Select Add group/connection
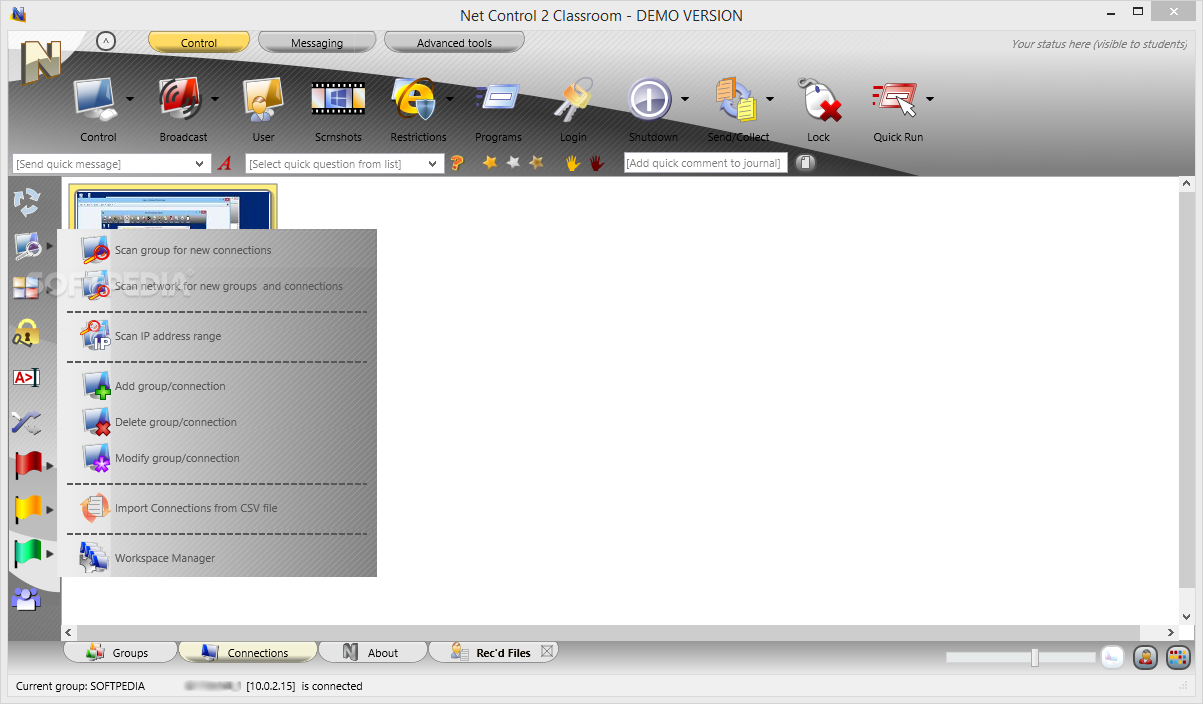 tap(216, 386)
